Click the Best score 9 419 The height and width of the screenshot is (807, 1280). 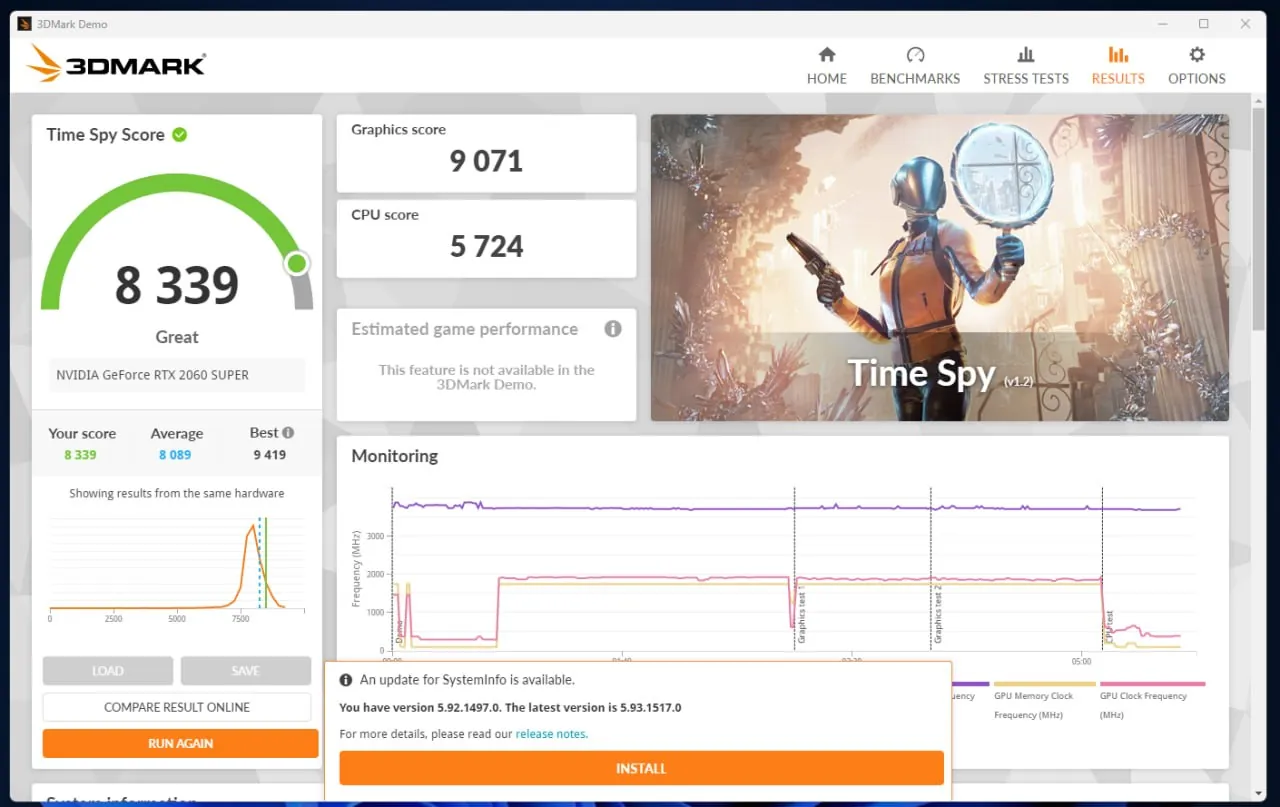[x=269, y=455]
